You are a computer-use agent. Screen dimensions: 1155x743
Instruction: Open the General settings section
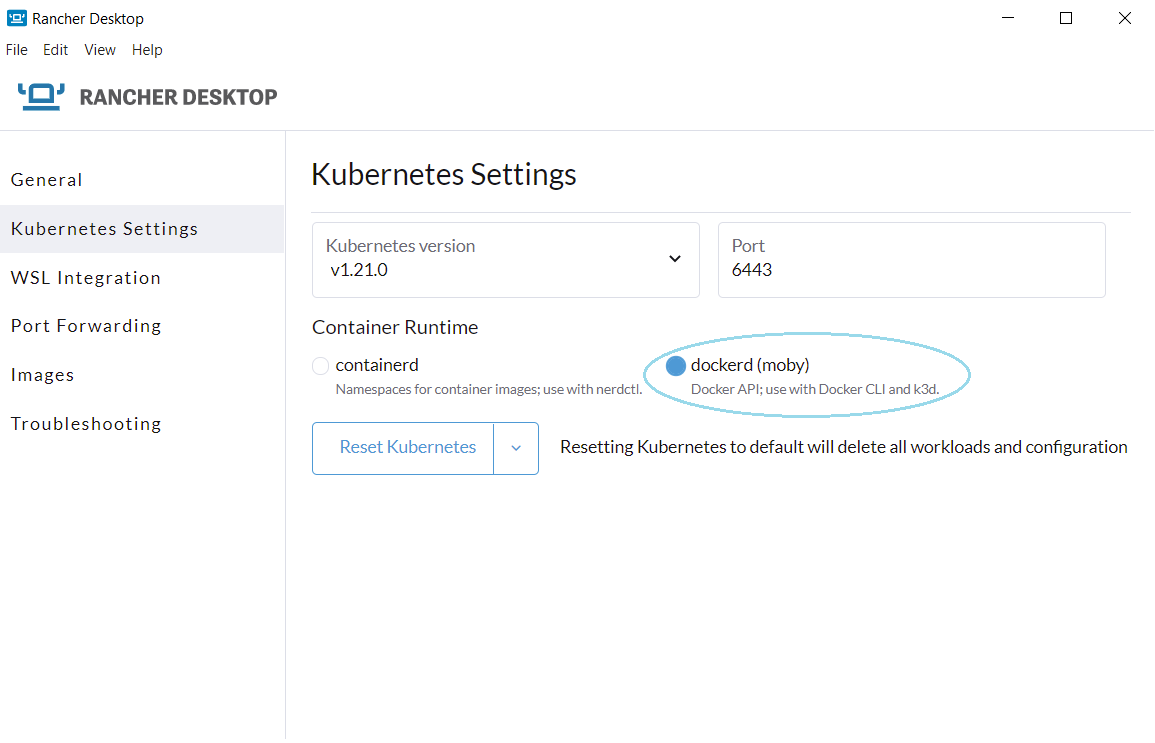[46, 180]
